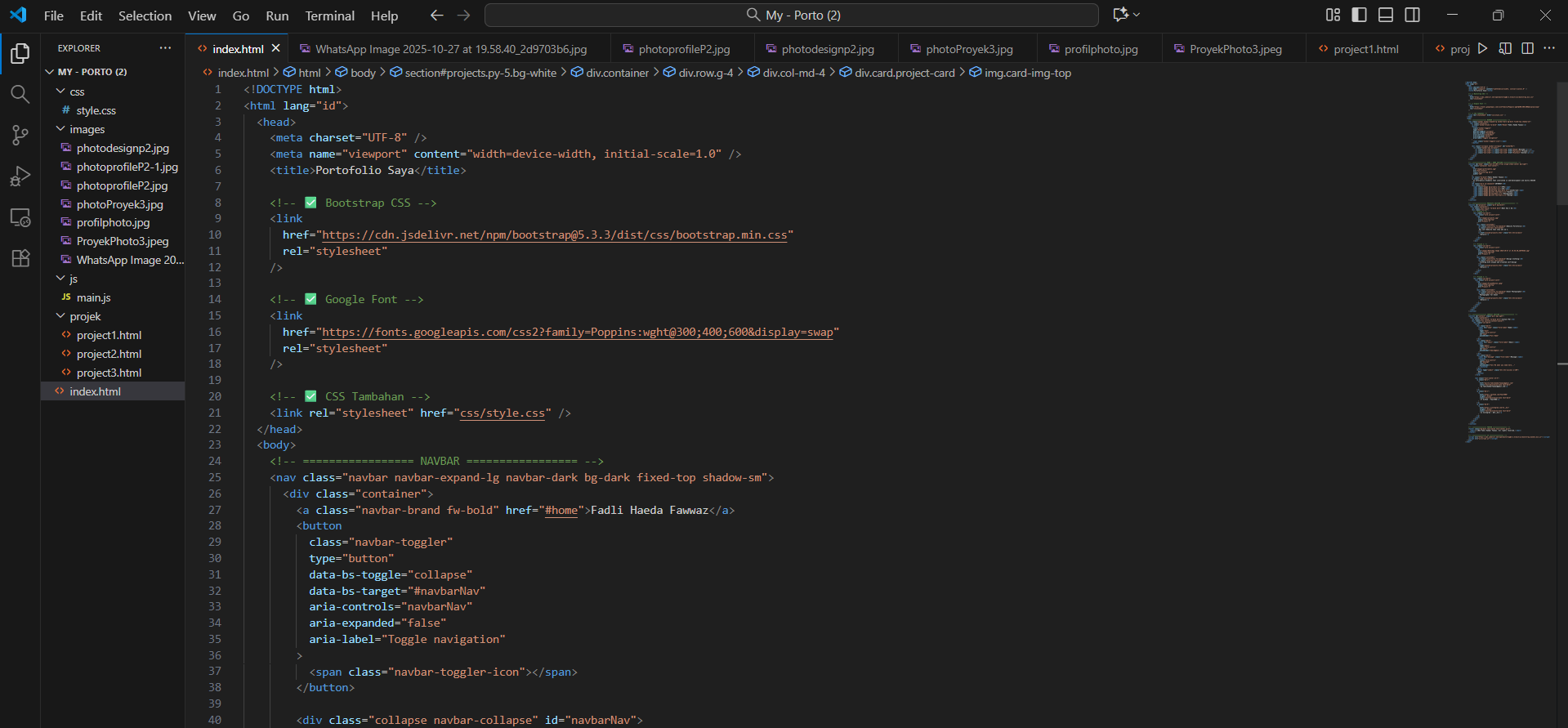
Task: Open the Search view in activity bar
Action: pyautogui.click(x=20, y=94)
